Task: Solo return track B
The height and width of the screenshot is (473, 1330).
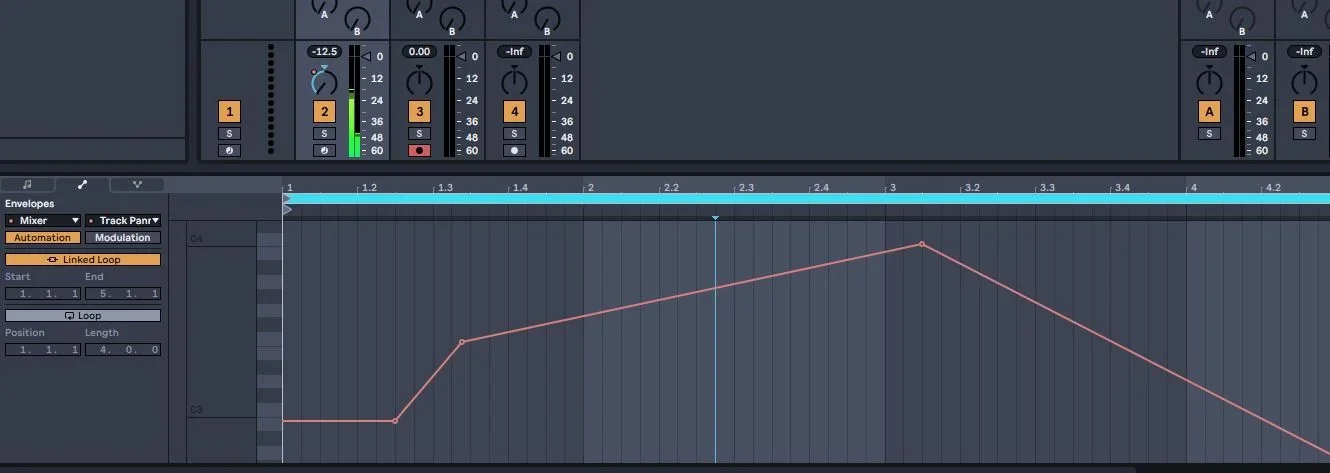Action: (1304, 133)
